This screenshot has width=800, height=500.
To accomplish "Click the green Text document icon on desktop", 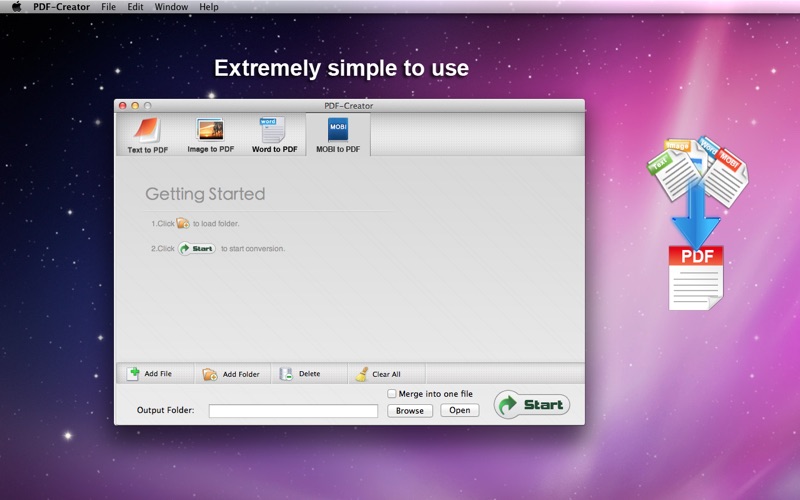I will 672,177.
